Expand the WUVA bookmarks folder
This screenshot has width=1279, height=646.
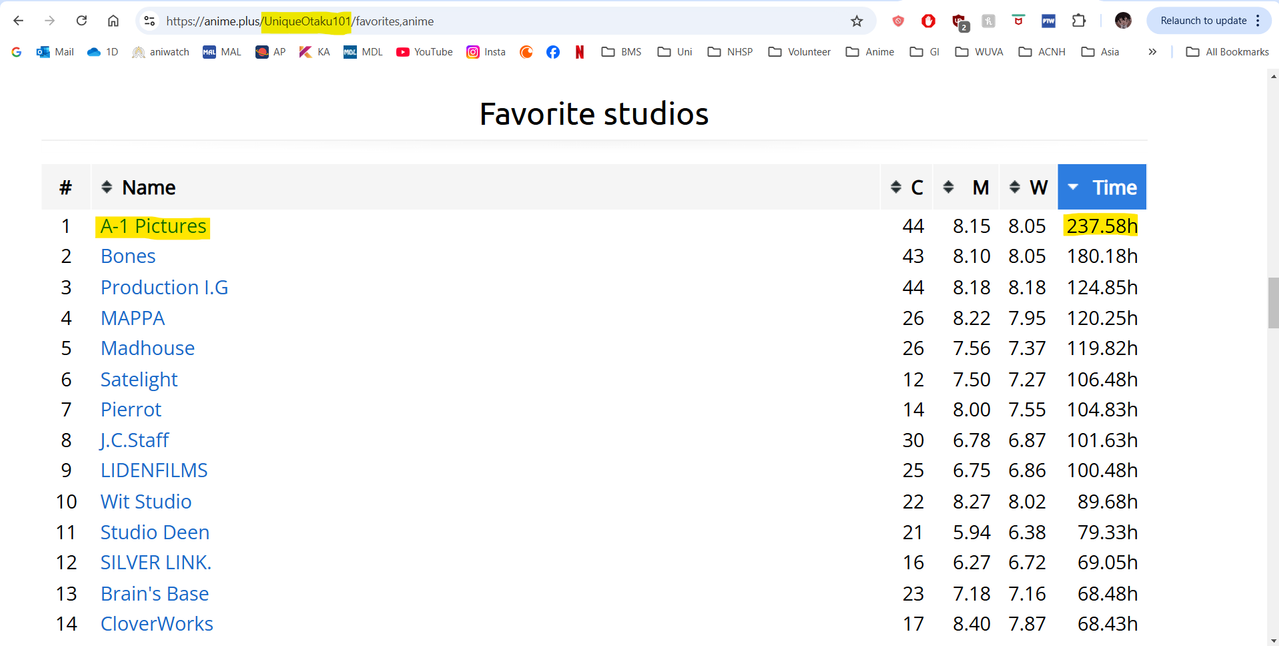(979, 52)
